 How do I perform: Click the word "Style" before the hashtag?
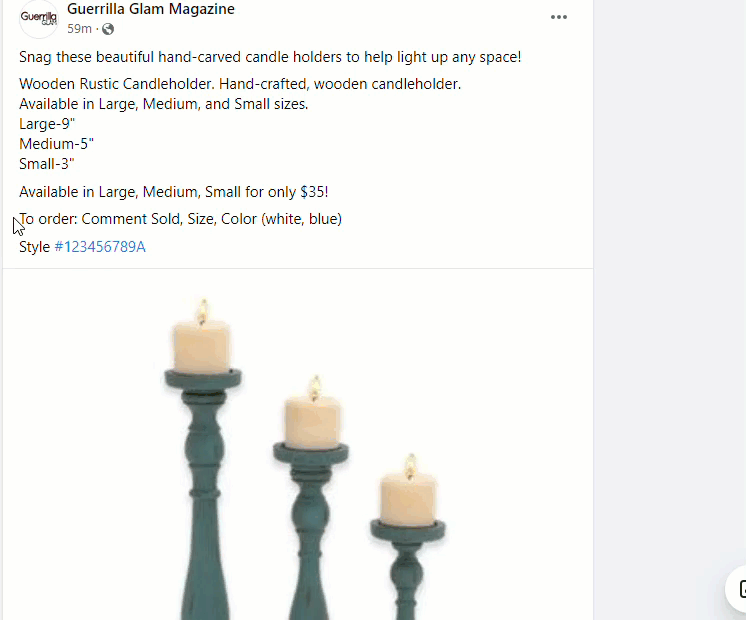(34, 247)
